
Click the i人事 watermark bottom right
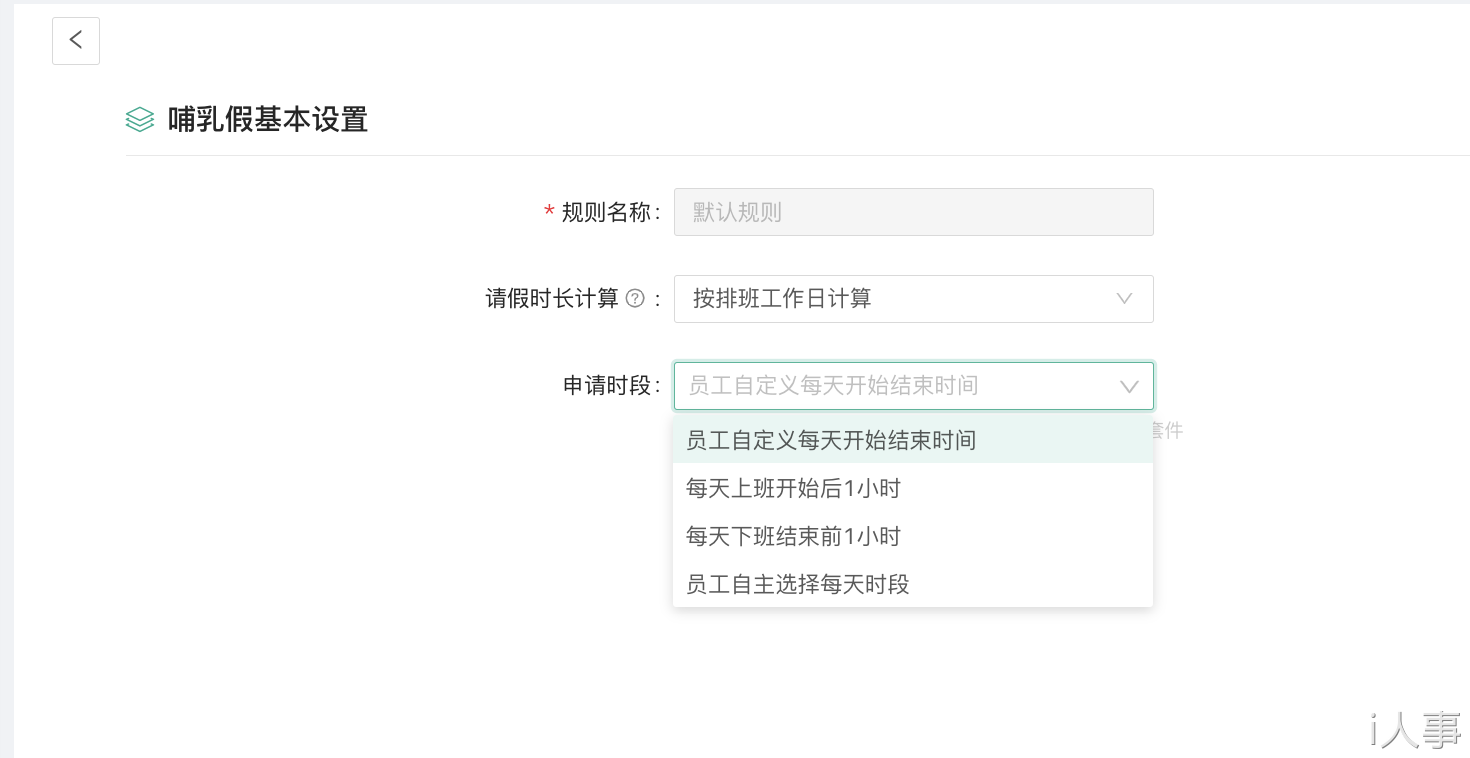(1413, 731)
